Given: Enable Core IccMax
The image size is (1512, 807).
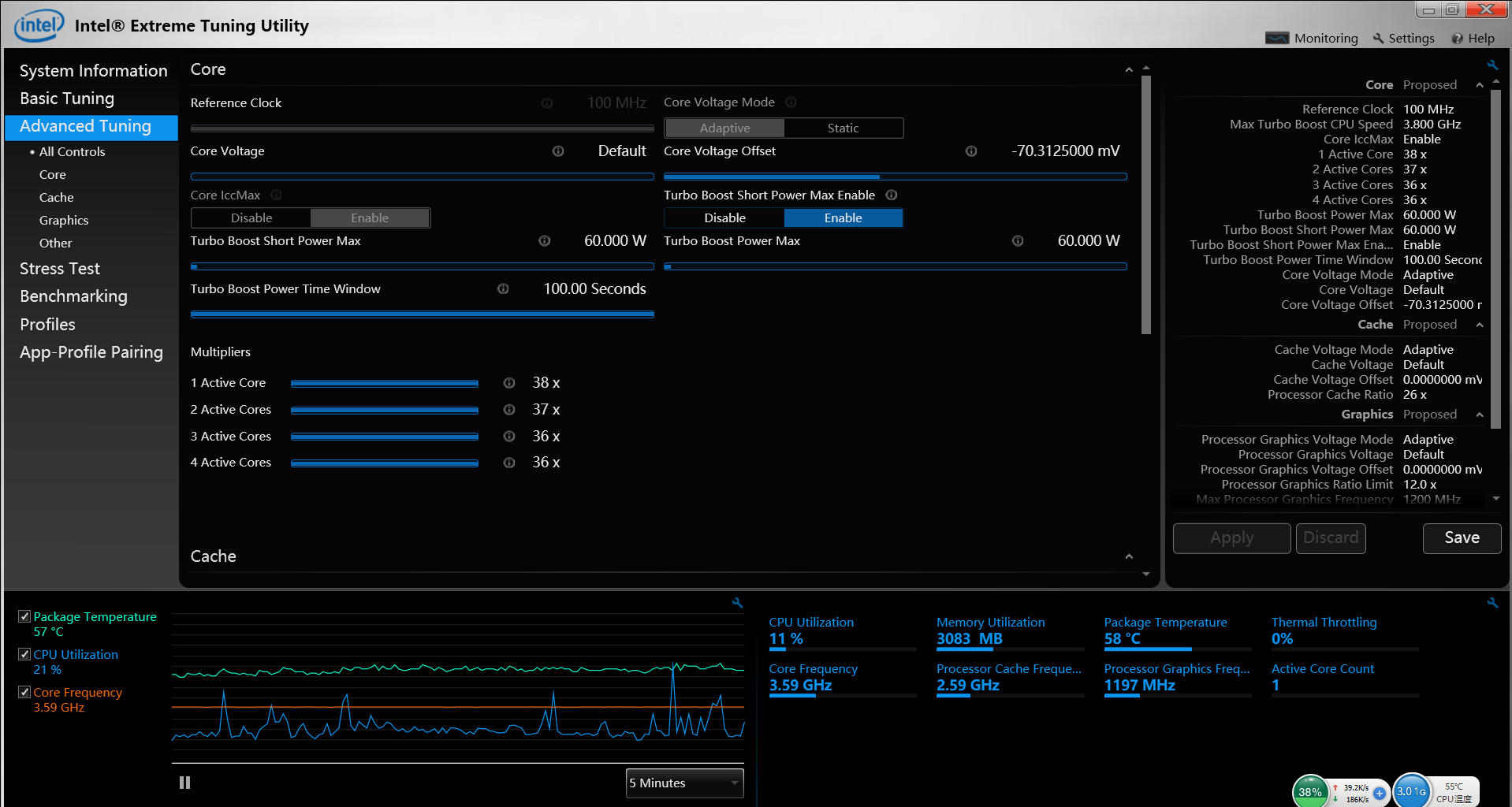Looking at the screenshot, I should [370, 218].
